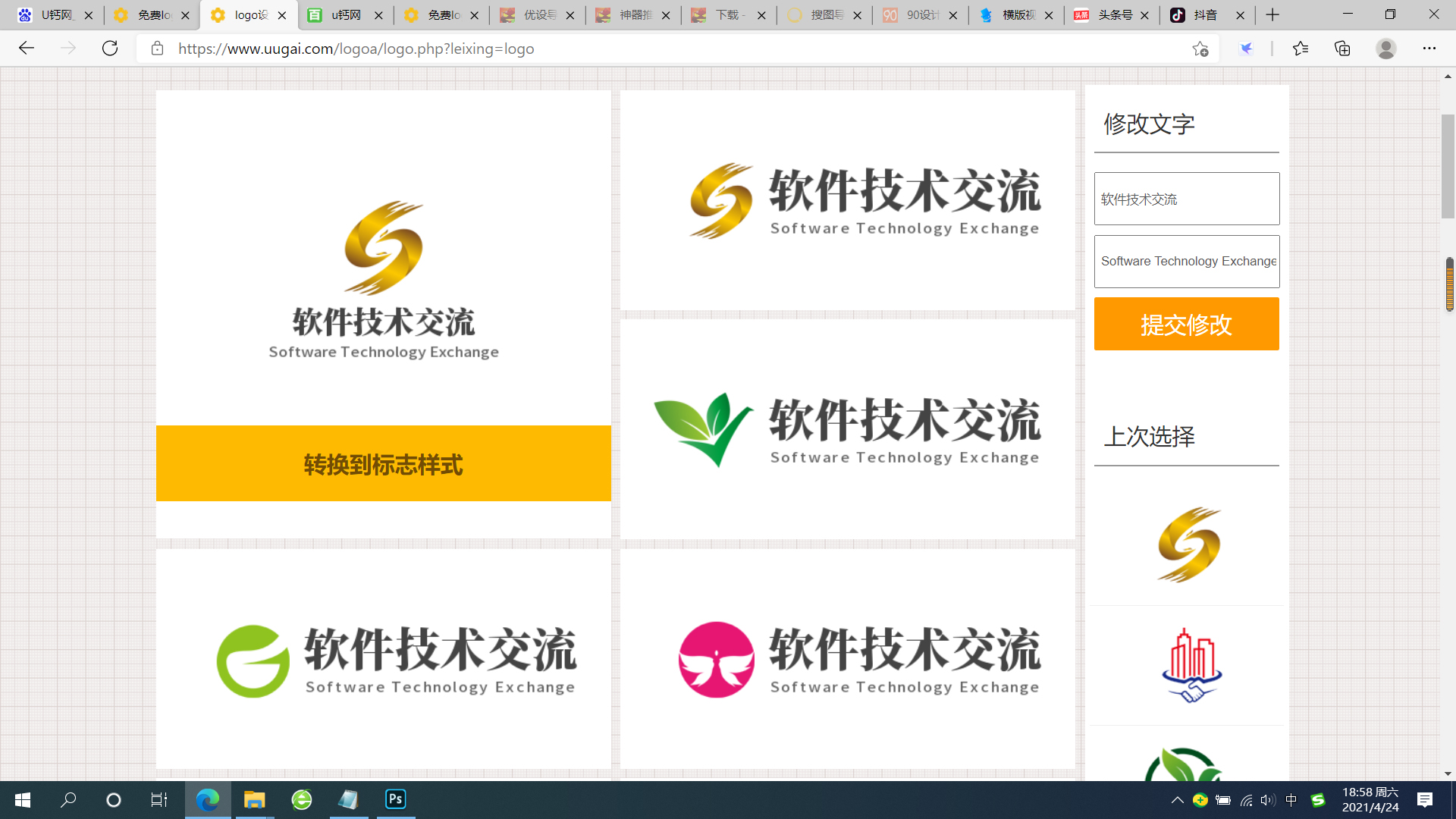This screenshot has height=819, width=1456.
Task: Open File Explorer from the taskbar
Action: pyautogui.click(x=254, y=799)
